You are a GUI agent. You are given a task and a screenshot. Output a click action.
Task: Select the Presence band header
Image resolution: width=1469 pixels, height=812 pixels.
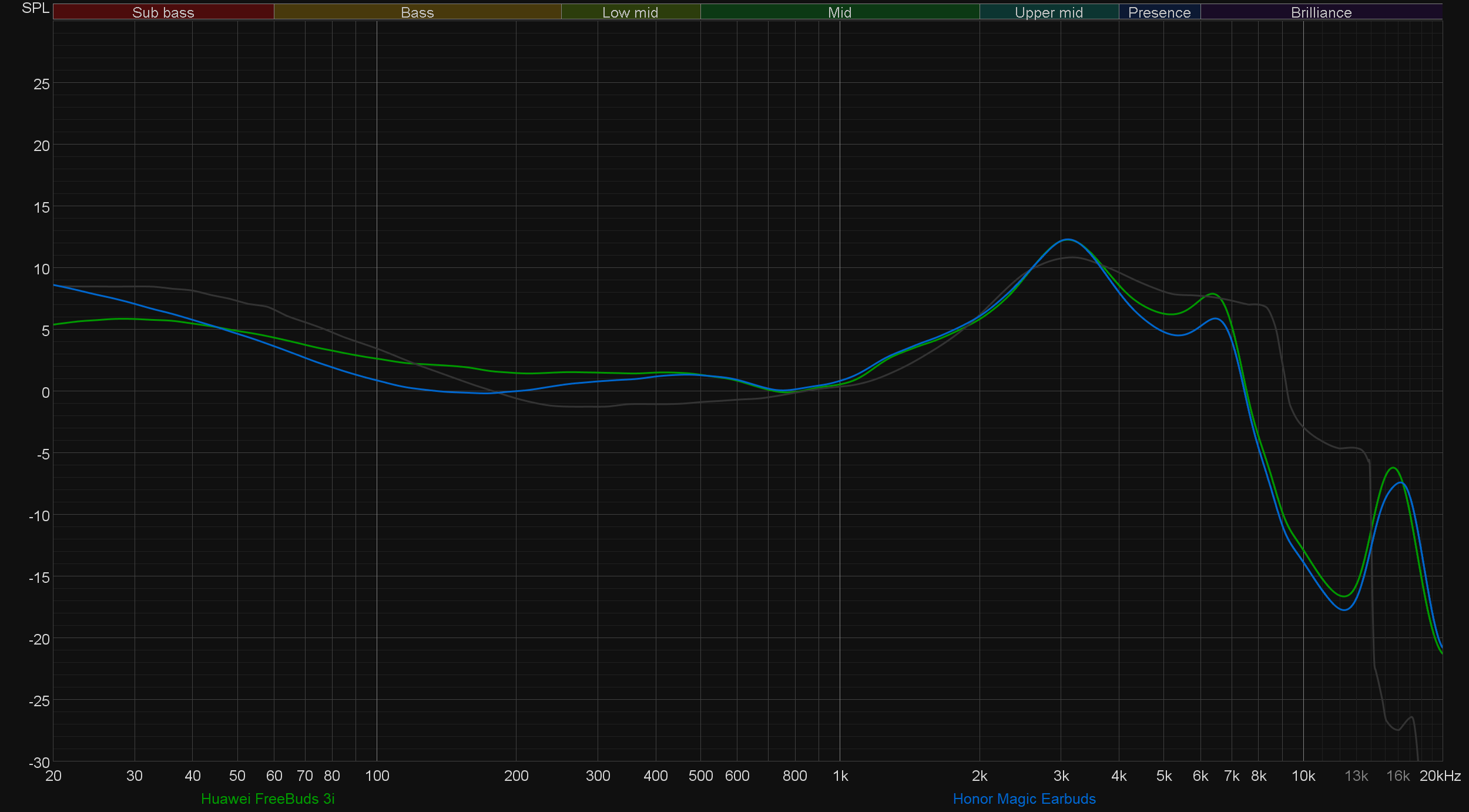coord(1159,12)
